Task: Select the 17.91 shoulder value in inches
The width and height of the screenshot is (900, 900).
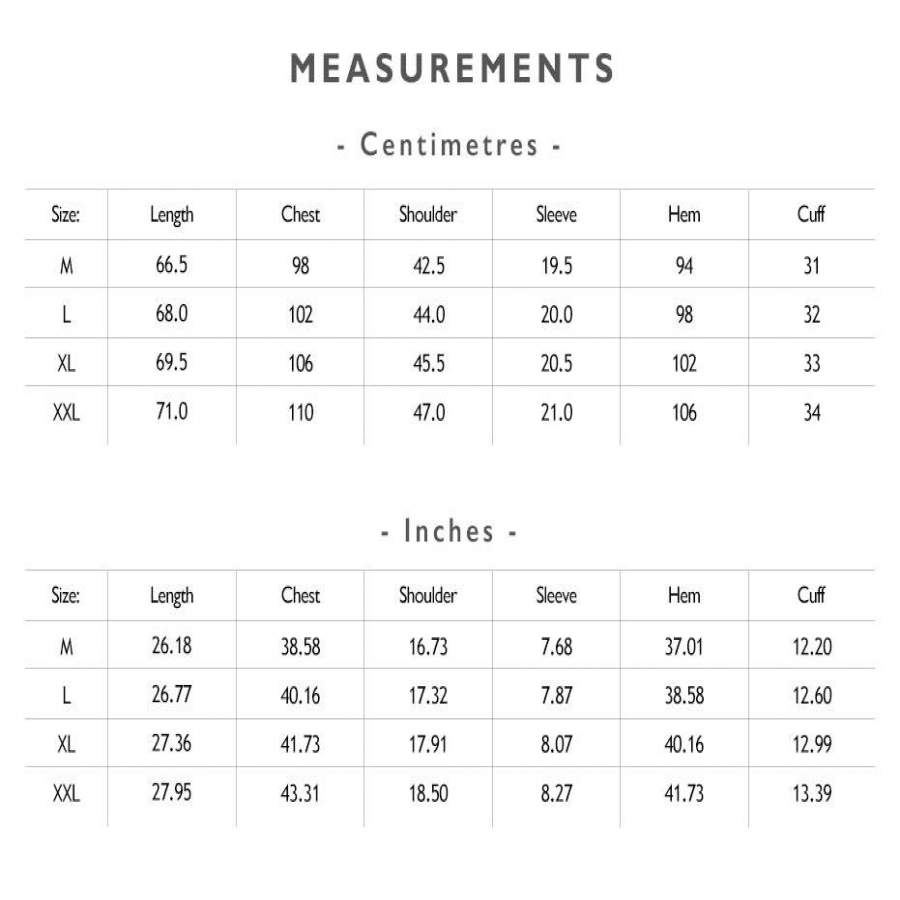Action: click(x=428, y=744)
